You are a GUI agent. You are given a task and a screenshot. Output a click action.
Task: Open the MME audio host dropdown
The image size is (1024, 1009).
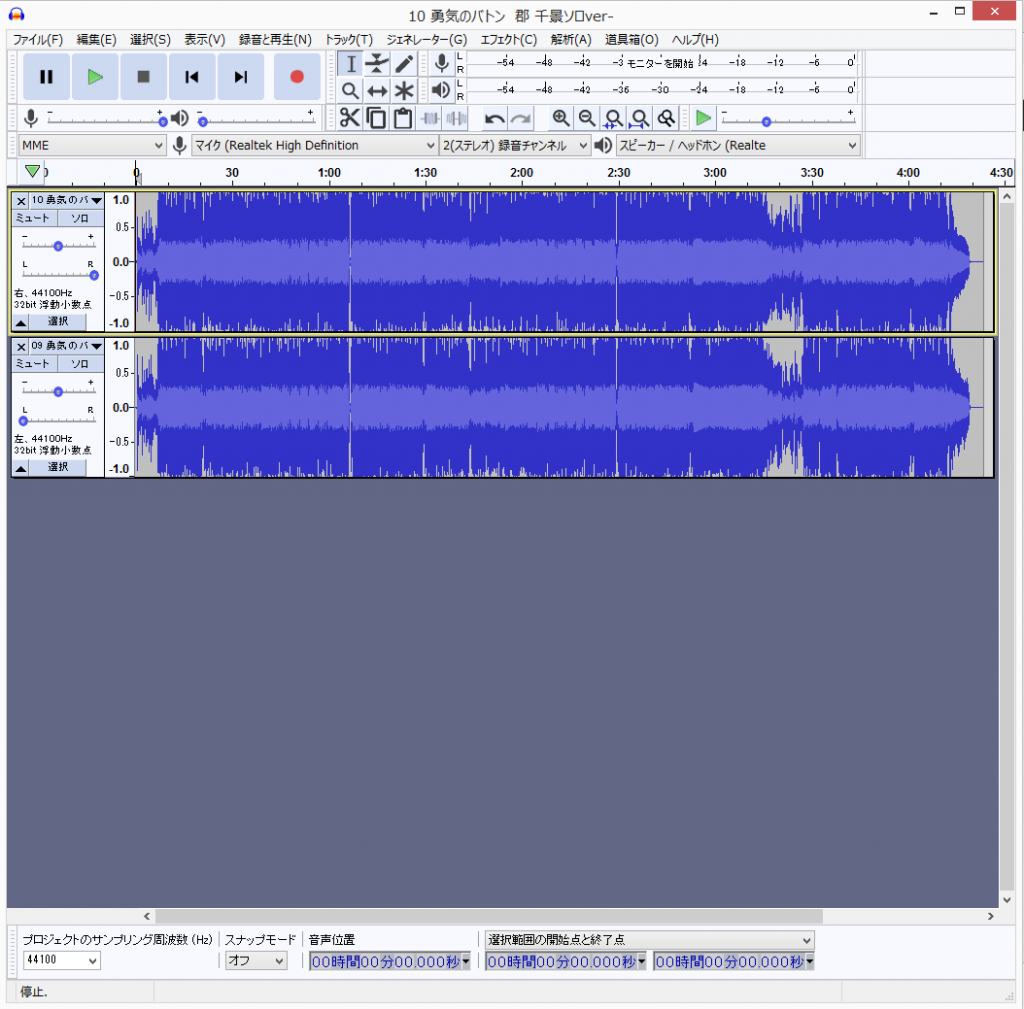tap(92, 145)
